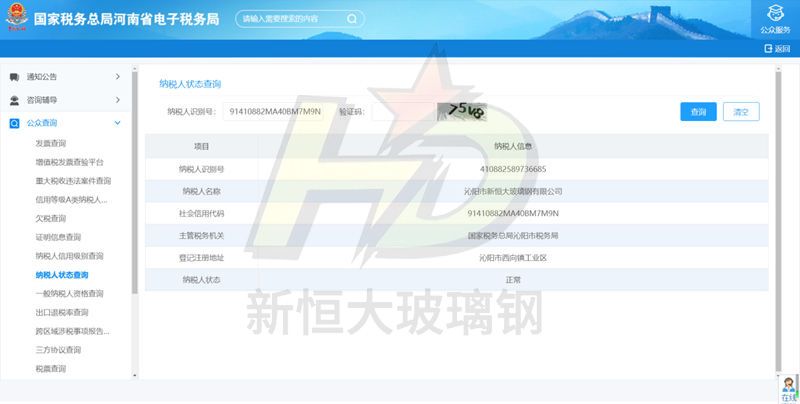Click the 查询 button
This screenshot has width=800, height=404.
coord(698,112)
